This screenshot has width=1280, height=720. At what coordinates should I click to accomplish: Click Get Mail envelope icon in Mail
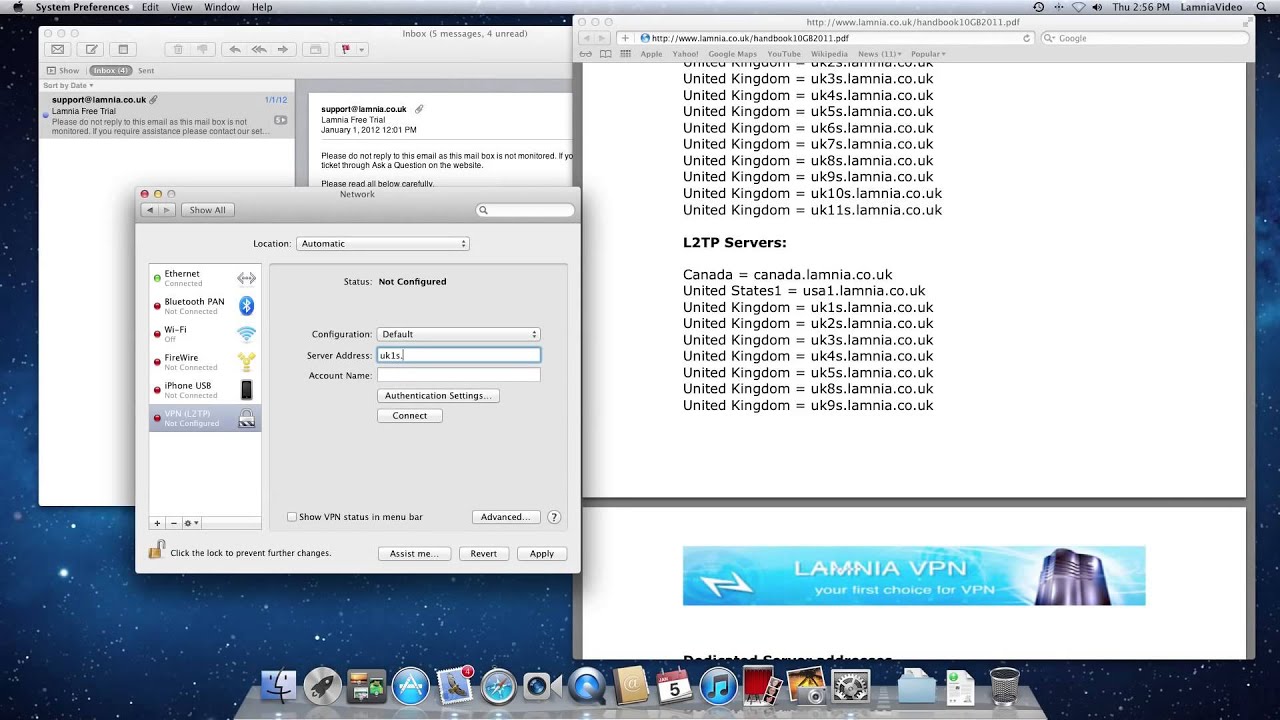coord(58,49)
